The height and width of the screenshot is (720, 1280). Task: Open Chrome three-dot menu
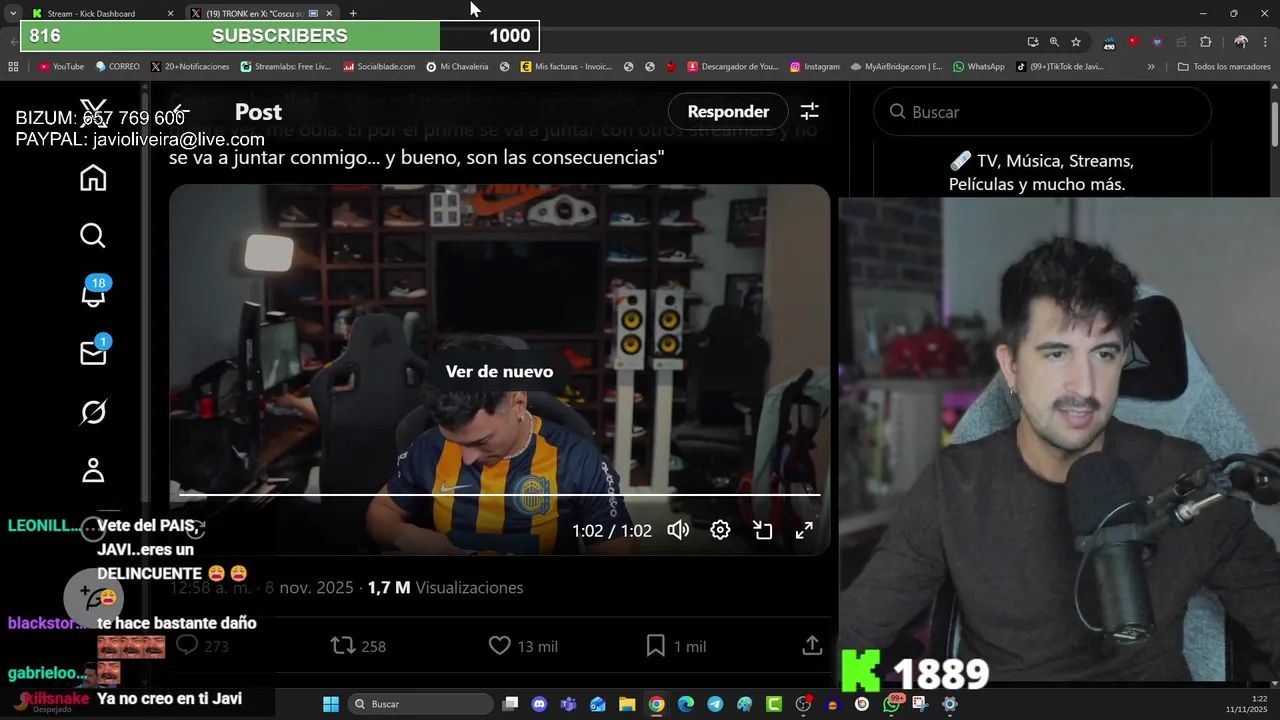(1267, 42)
